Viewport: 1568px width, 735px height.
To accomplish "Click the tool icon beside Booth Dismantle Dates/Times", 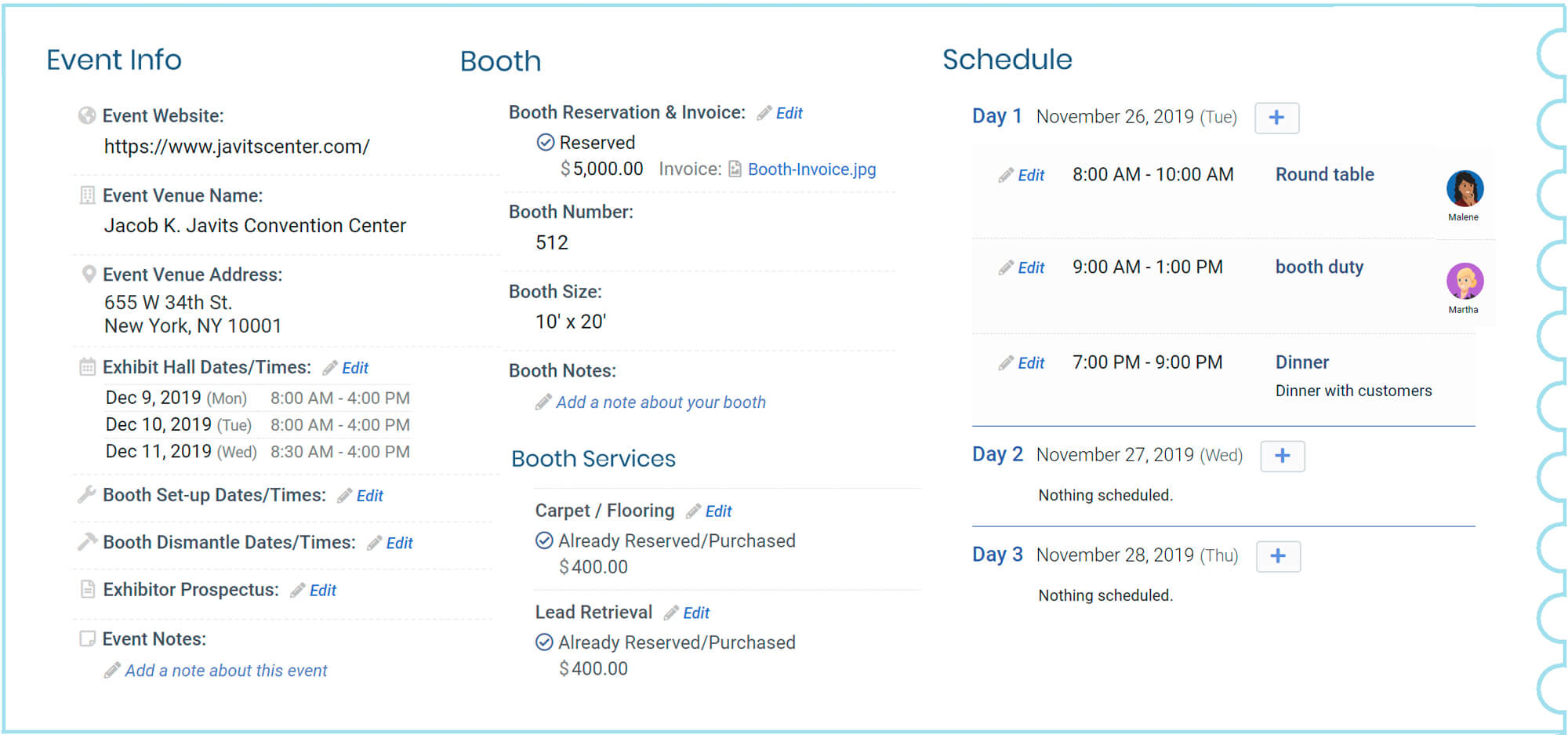I will 89,541.
